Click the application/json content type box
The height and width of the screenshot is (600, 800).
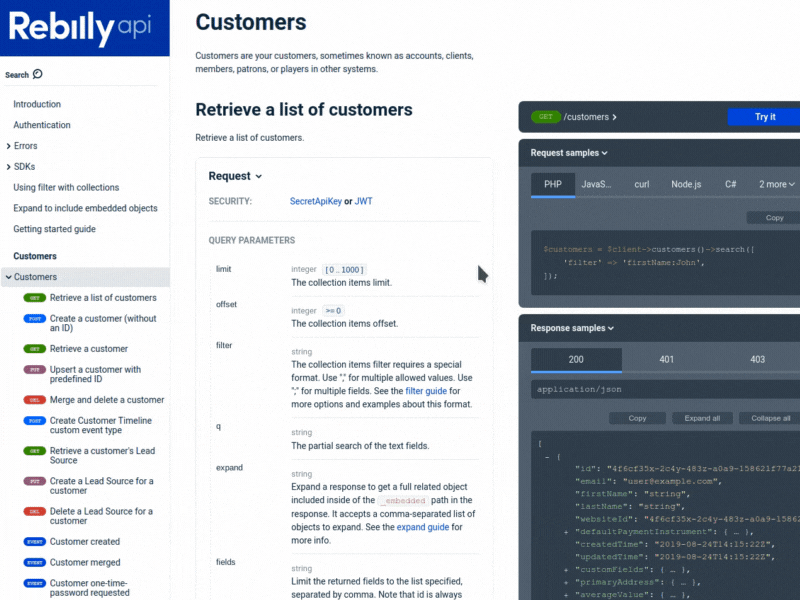[x=665, y=389]
